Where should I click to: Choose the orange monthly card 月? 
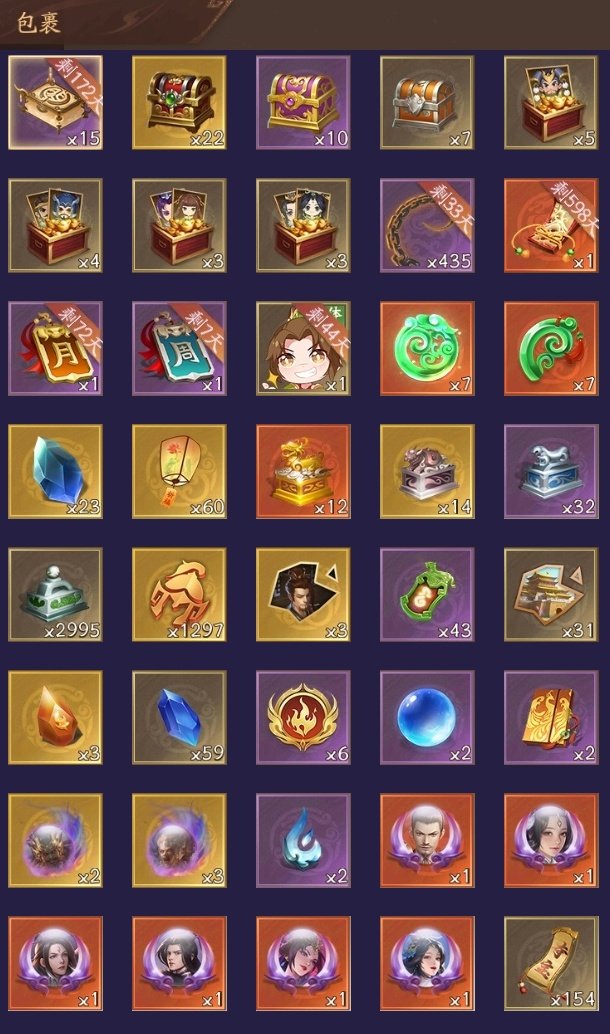point(55,348)
